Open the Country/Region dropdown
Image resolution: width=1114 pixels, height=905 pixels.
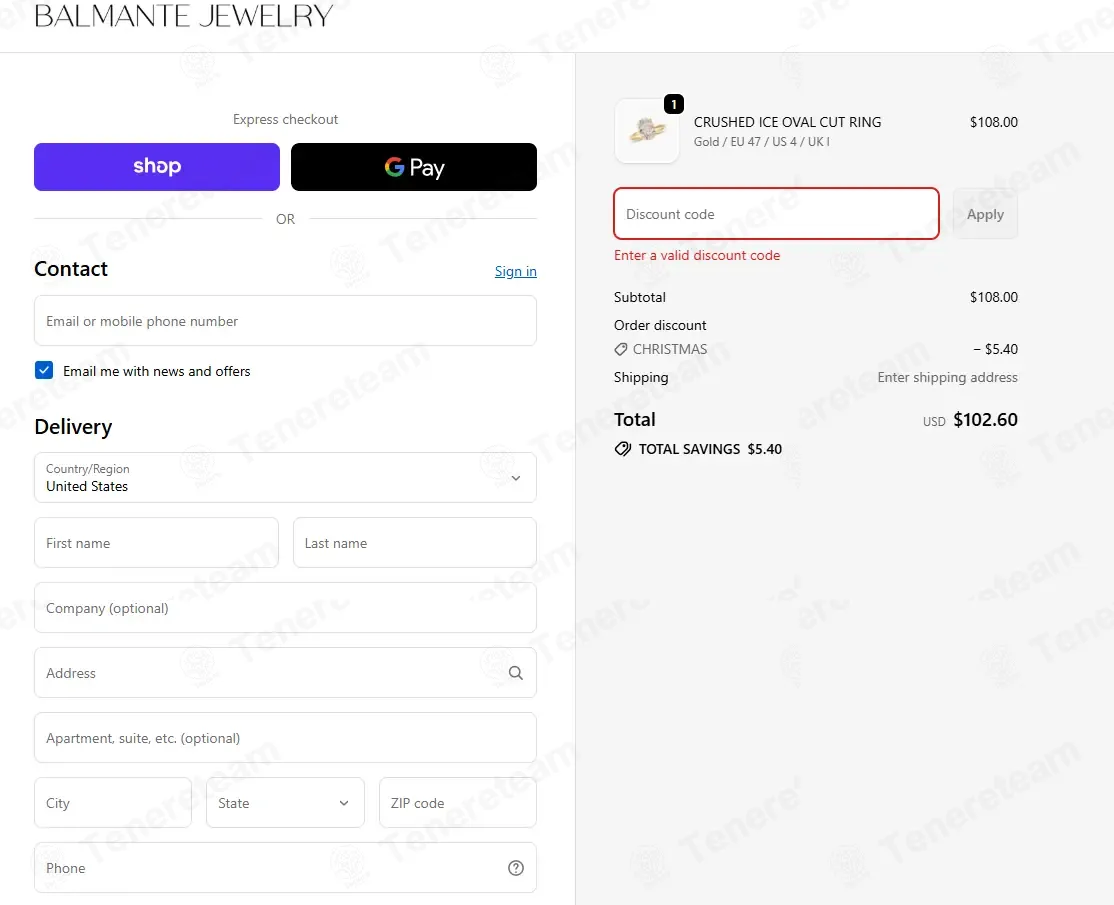coord(286,477)
